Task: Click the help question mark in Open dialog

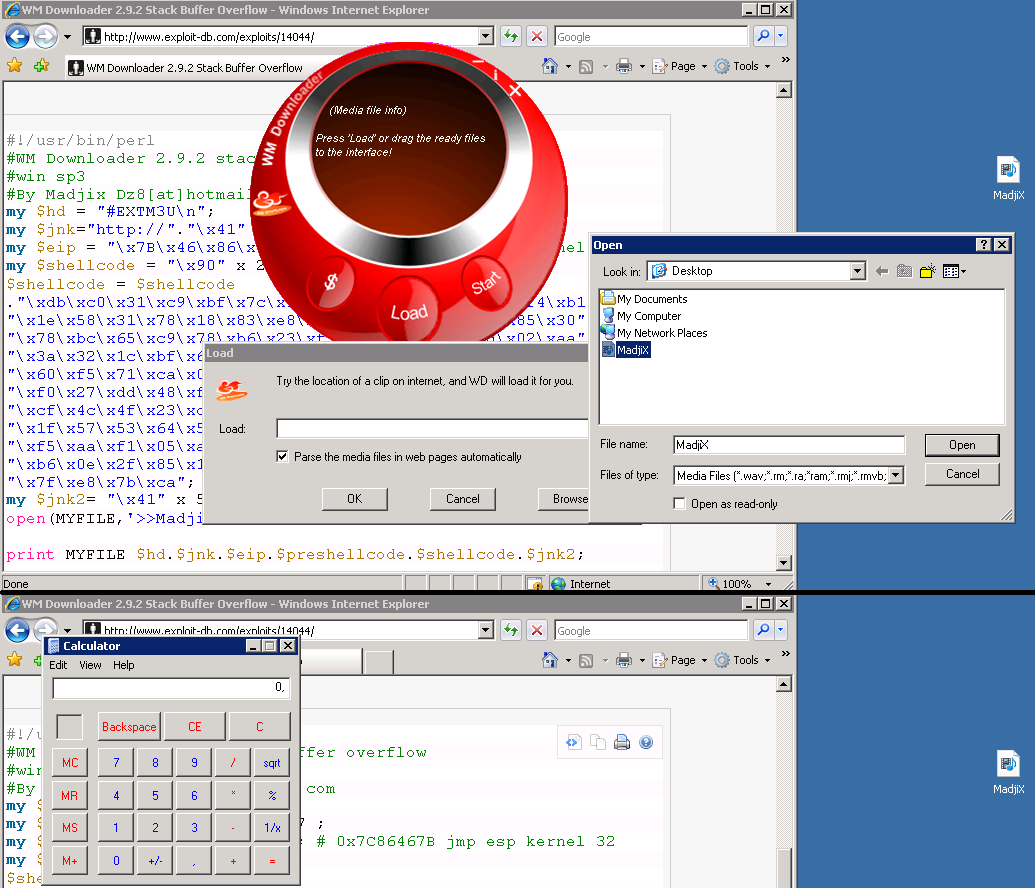Action: [x=984, y=245]
